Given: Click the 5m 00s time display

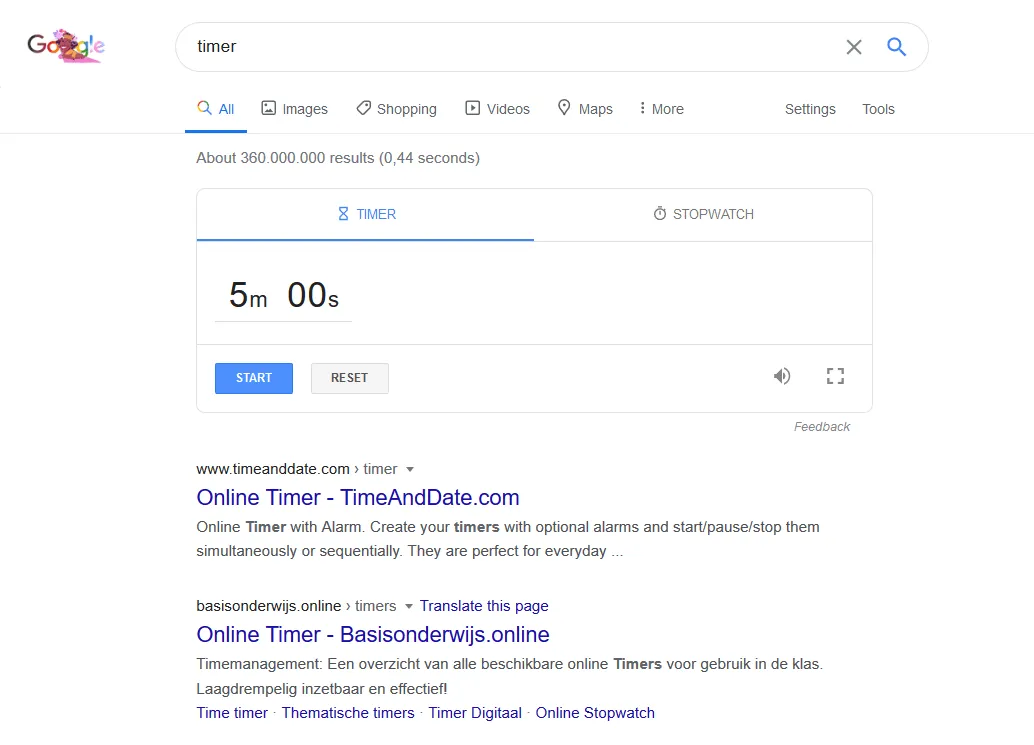Looking at the screenshot, I should (284, 295).
